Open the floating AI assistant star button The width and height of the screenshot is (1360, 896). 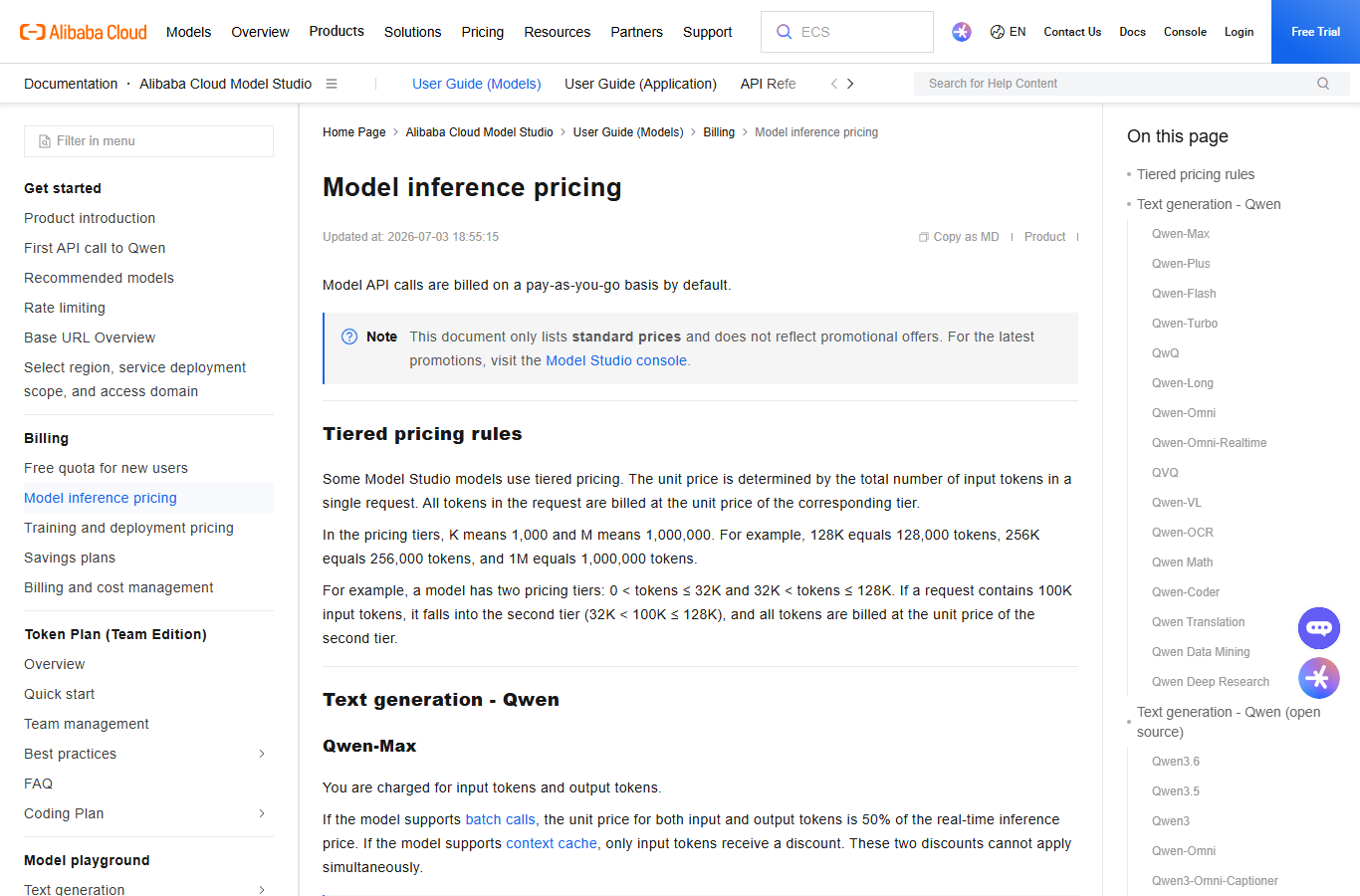pyautogui.click(x=1319, y=678)
